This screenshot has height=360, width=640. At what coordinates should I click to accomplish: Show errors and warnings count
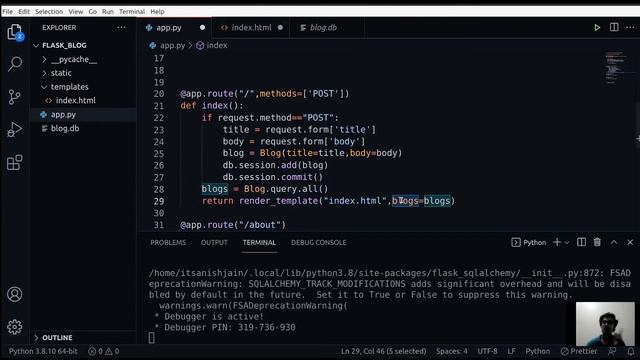(104, 351)
